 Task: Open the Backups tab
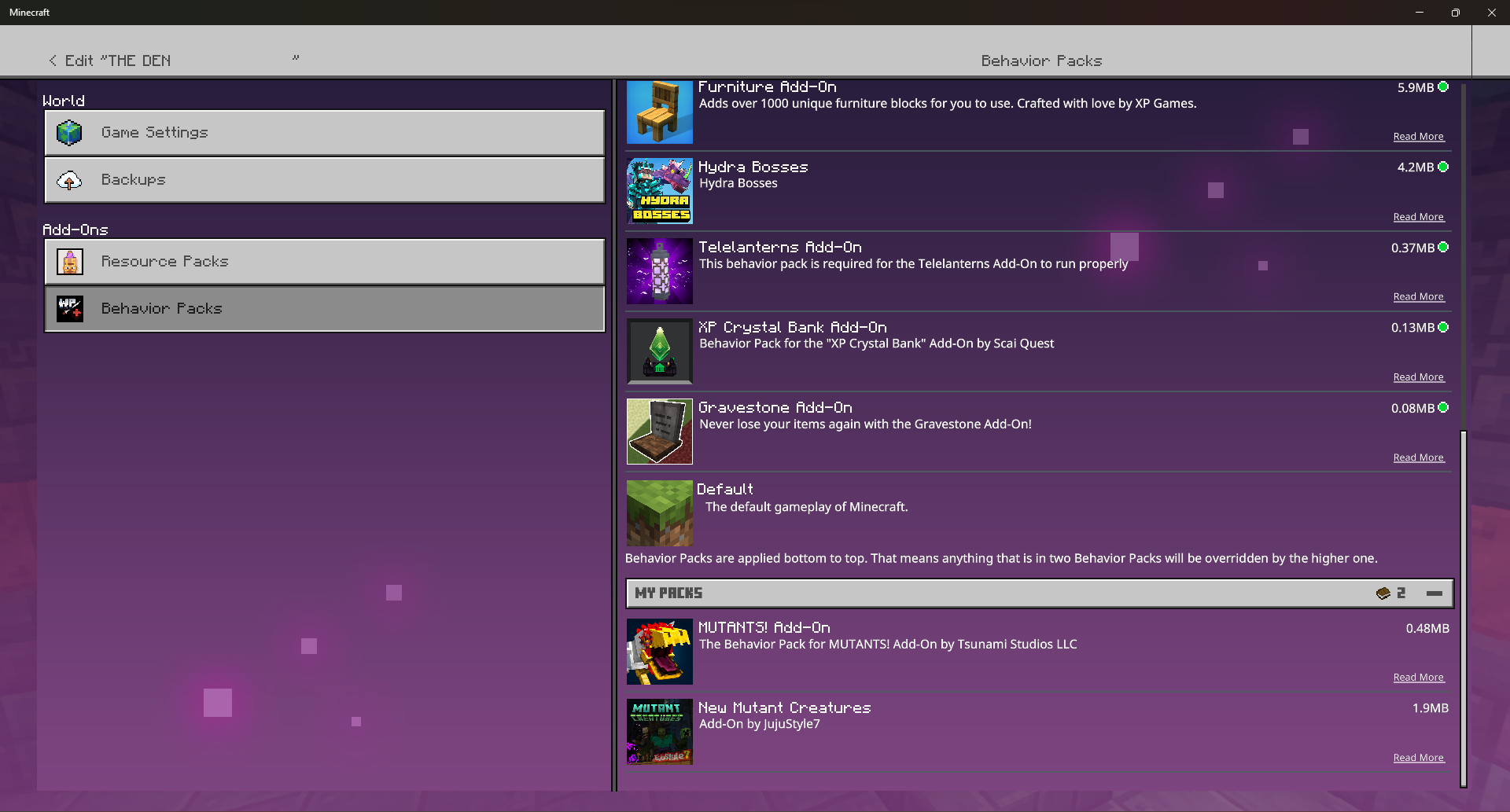coord(325,180)
